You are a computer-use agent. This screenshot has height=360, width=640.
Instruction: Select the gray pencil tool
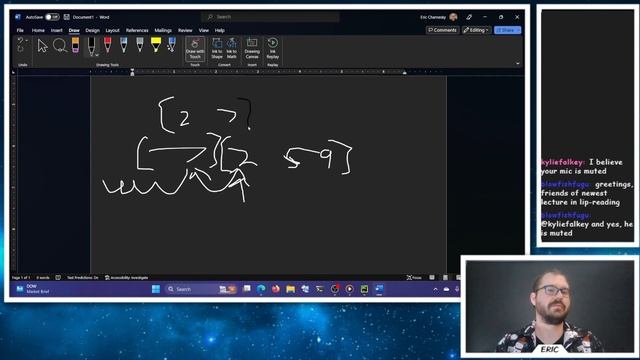(140, 45)
